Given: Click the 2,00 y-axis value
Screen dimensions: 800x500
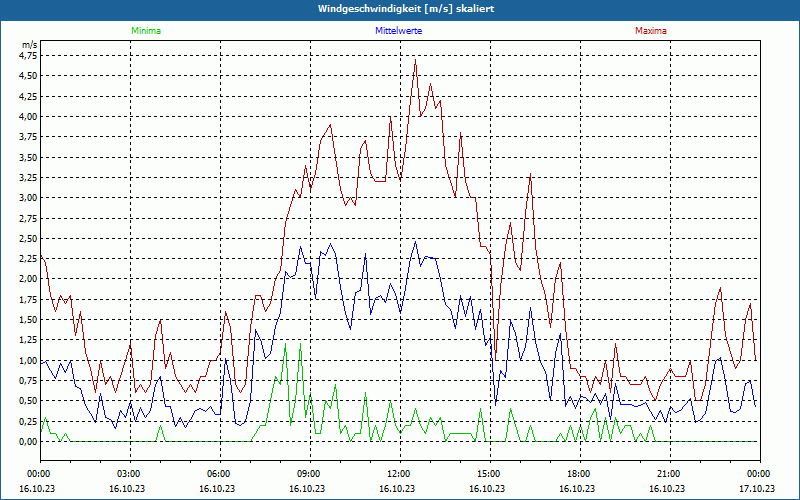Looking at the screenshot, I should pyautogui.click(x=28, y=279).
